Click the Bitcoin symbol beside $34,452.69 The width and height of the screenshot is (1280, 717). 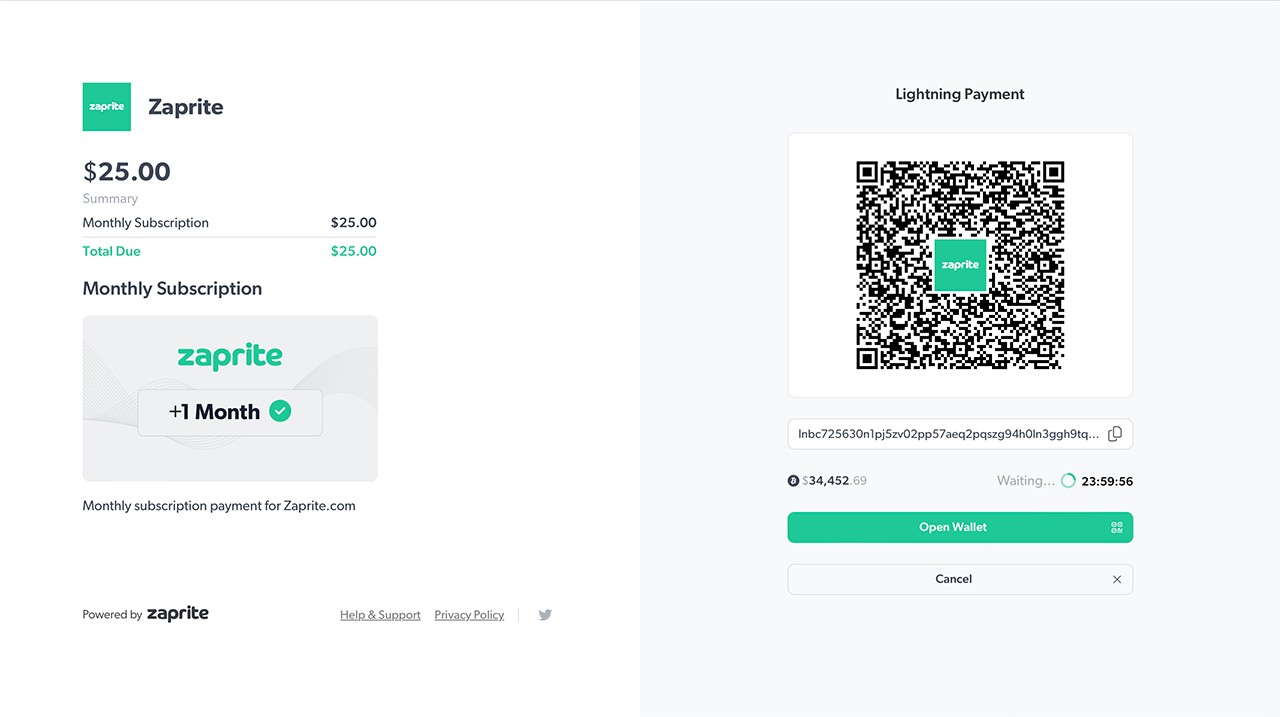[x=794, y=481]
